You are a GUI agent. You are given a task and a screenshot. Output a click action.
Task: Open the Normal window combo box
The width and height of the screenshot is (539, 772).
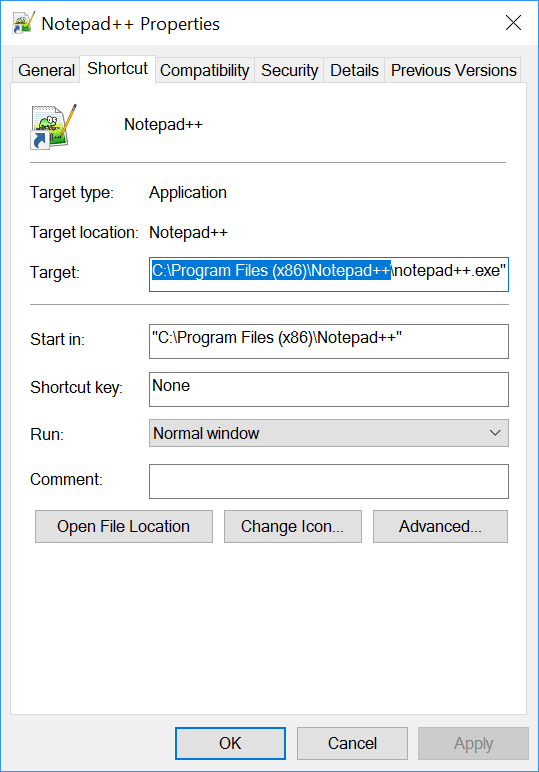click(329, 433)
